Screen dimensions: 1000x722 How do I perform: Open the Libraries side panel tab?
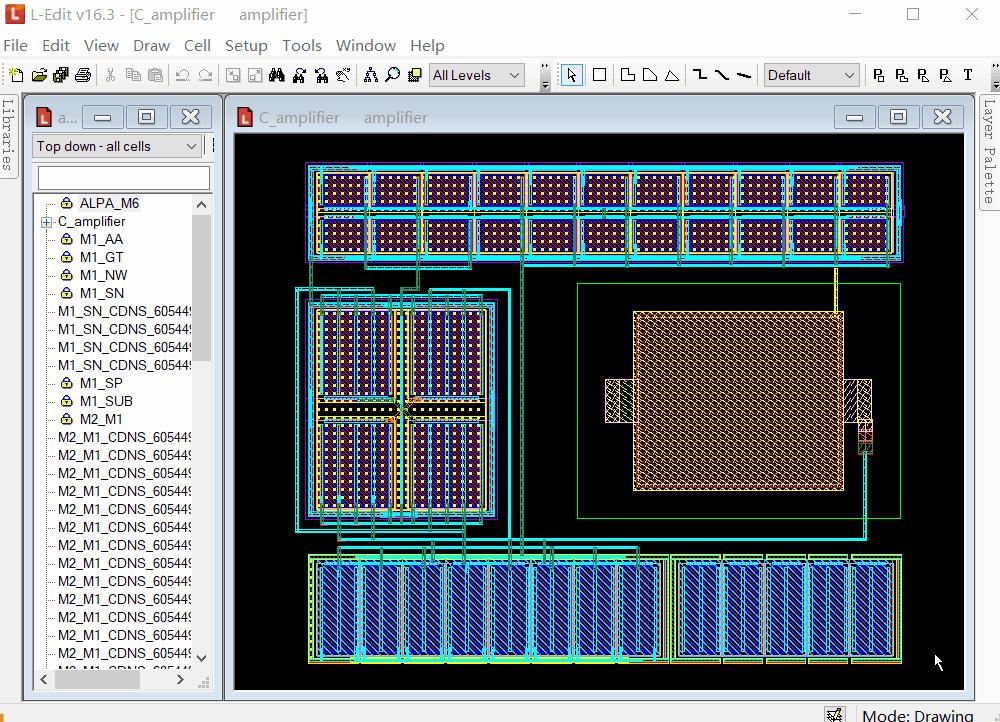click(8, 134)
